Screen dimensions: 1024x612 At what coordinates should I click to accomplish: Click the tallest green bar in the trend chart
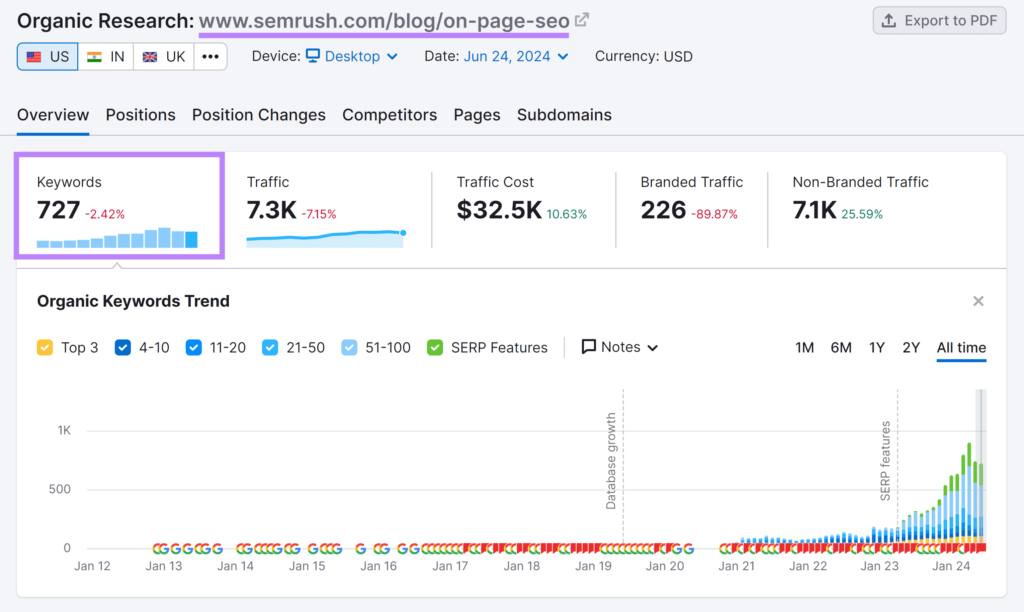pos(969,453)
